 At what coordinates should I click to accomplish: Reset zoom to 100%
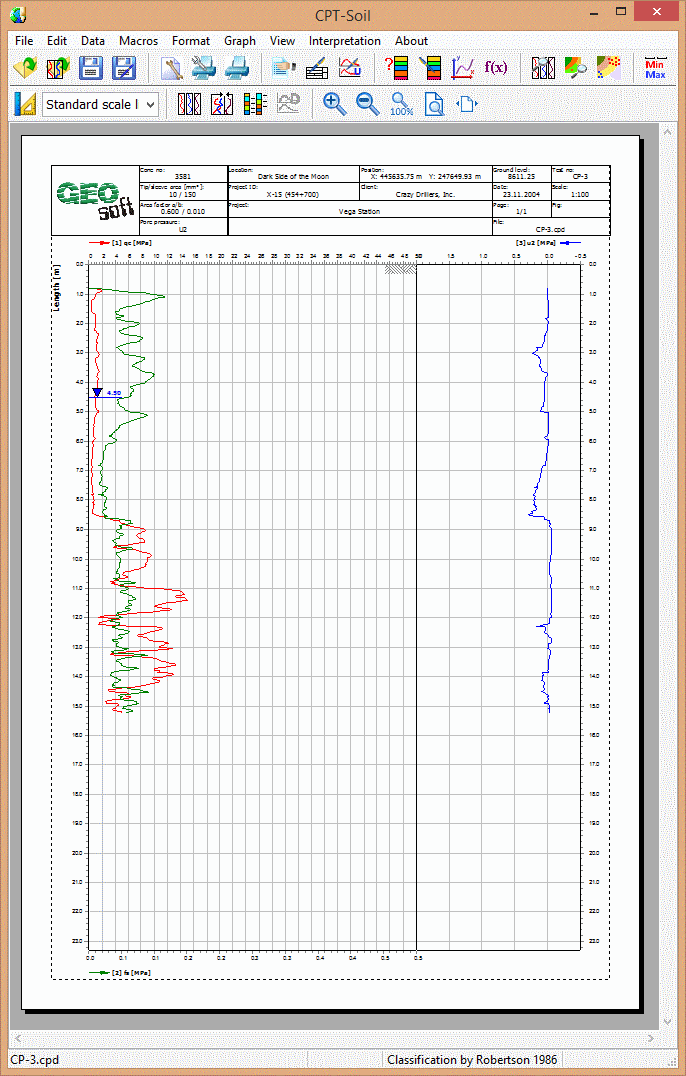coord(402,104)
